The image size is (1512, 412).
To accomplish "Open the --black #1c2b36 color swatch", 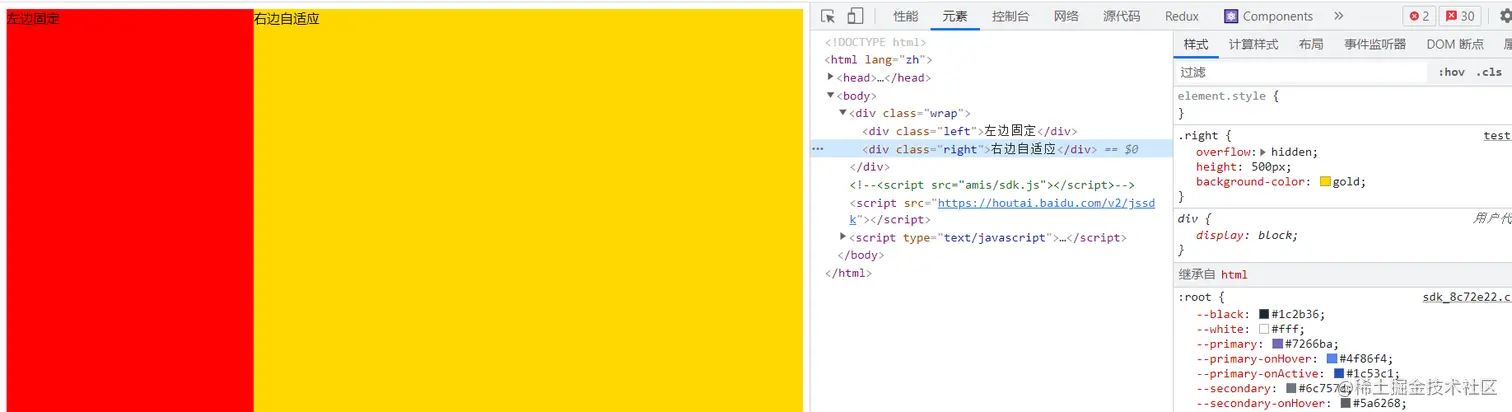I will [x=1264, y=314].
